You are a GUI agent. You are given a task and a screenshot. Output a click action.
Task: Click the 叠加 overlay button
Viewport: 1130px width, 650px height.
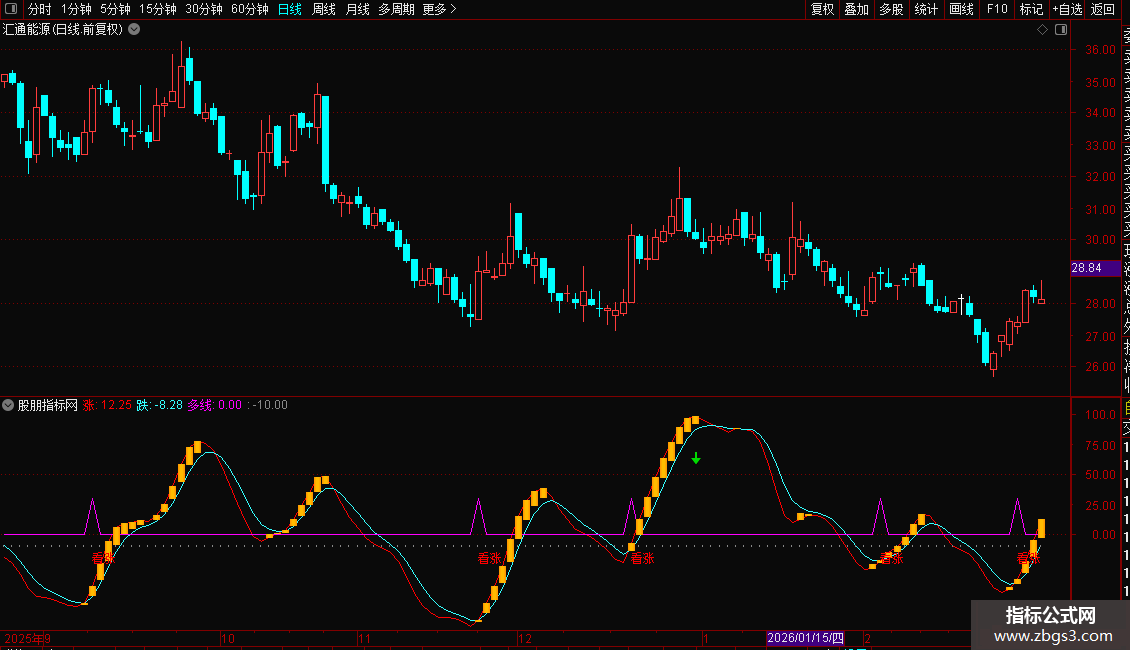(x=857, y=9)
